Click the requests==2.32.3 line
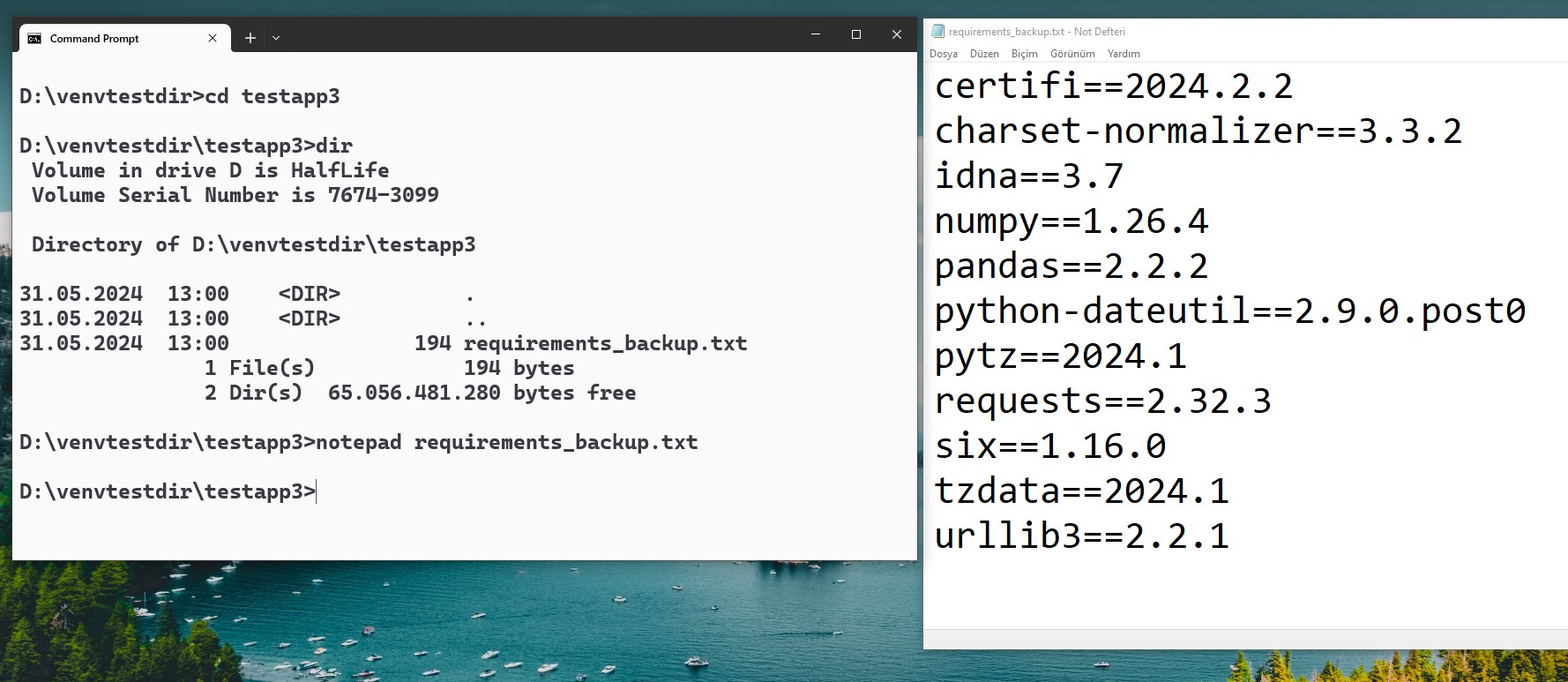Image resolution: width=1568 pixels, height=682 pixels. [1103, 401]
